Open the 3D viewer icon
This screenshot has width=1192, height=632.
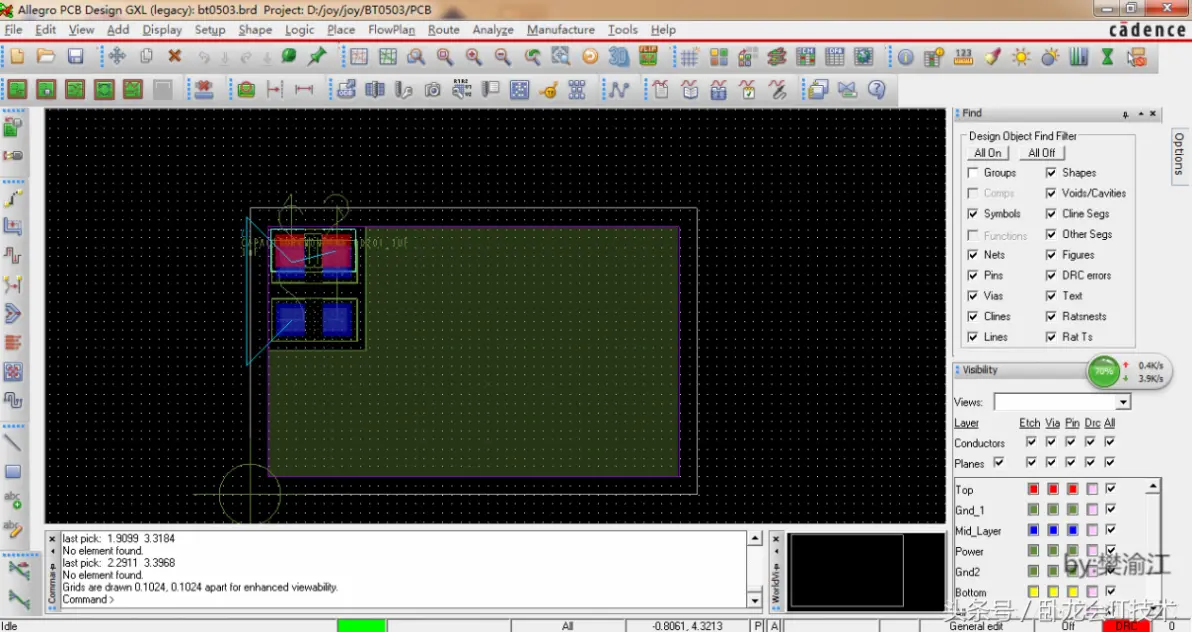(619, 56)
